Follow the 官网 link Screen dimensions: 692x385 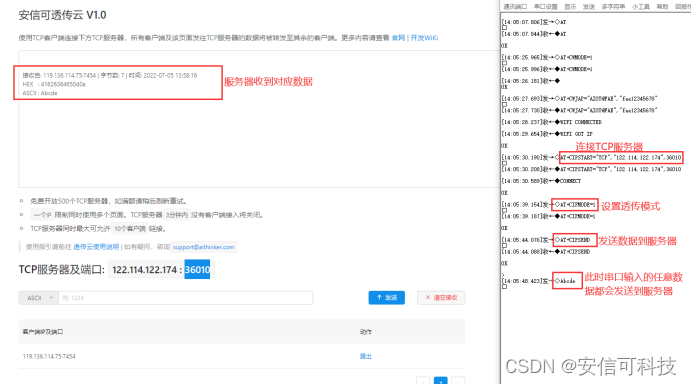tap(398, 38)
